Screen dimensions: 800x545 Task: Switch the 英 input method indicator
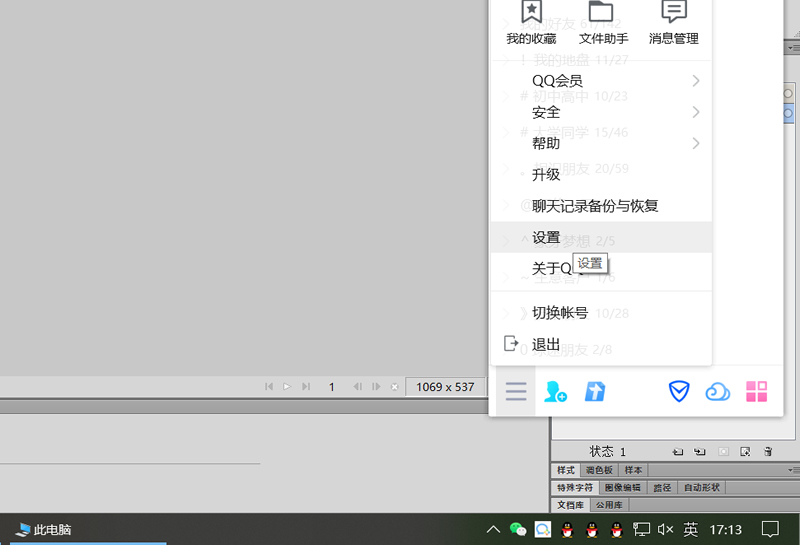[x=690, y=530]
